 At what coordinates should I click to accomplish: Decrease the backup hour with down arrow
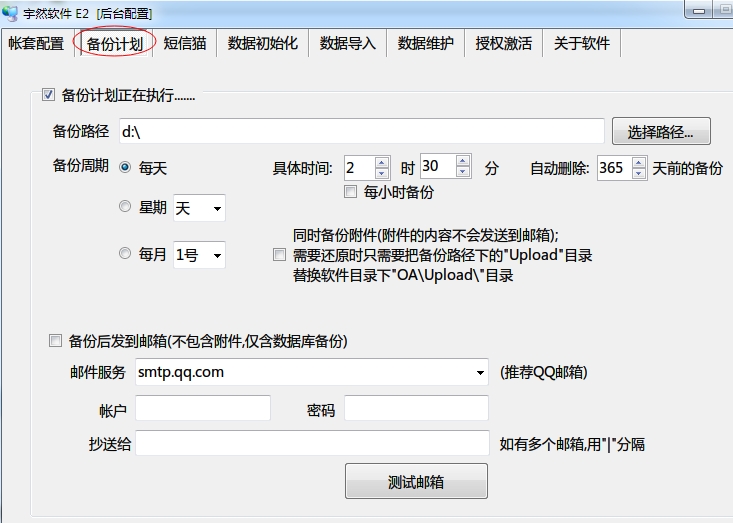point(382,173)
